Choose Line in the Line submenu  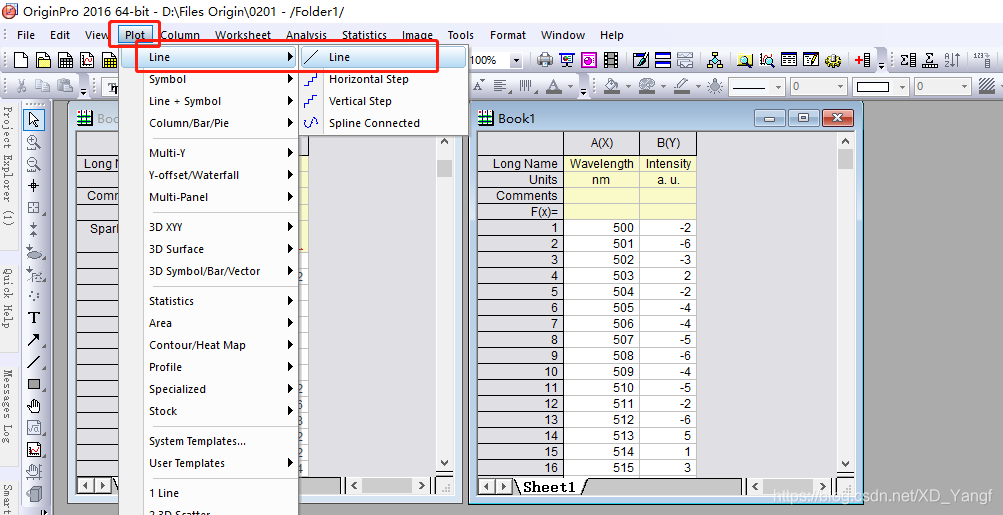[384, 57]
